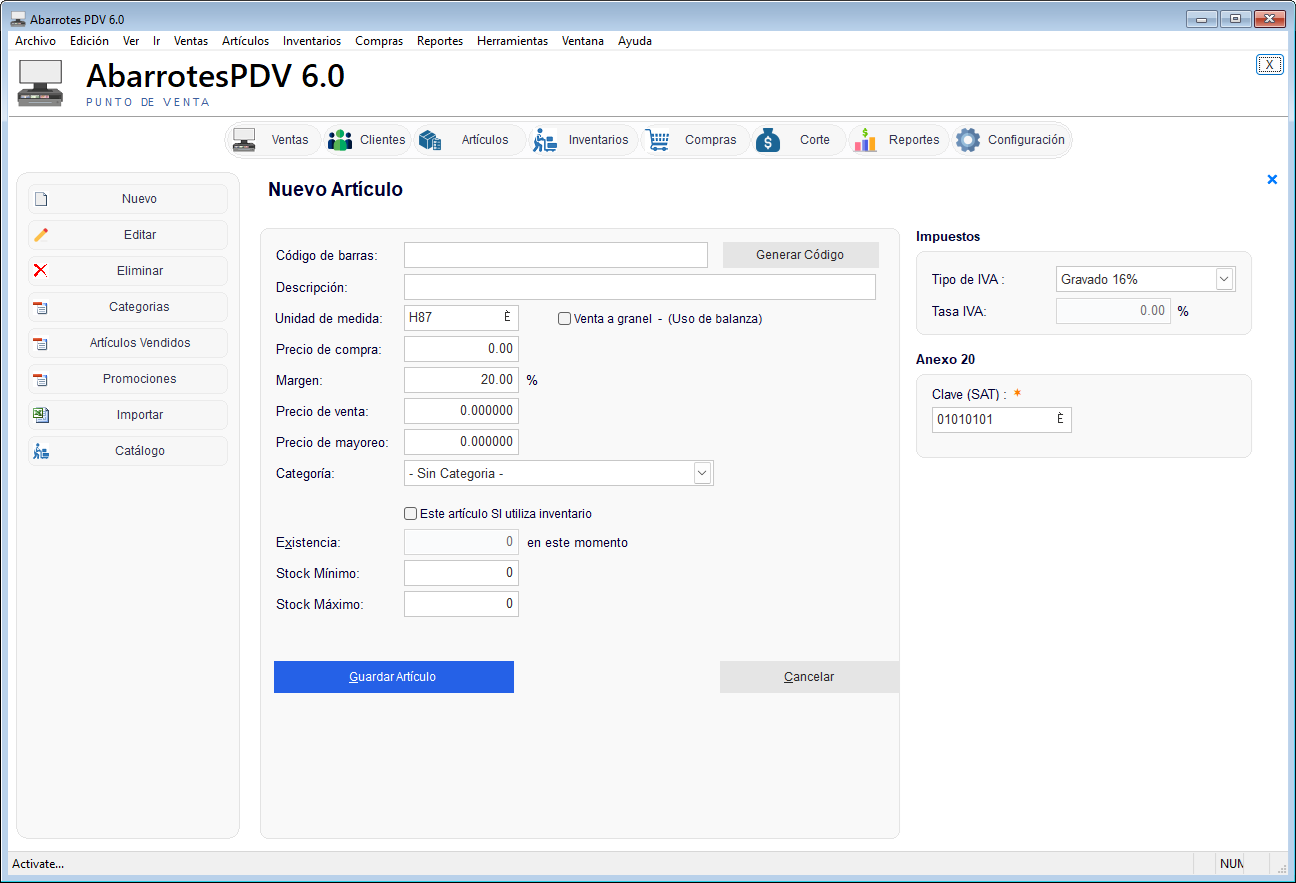Open the Archivo menu
1296x883 pixels.
click(x=35, y=41)
